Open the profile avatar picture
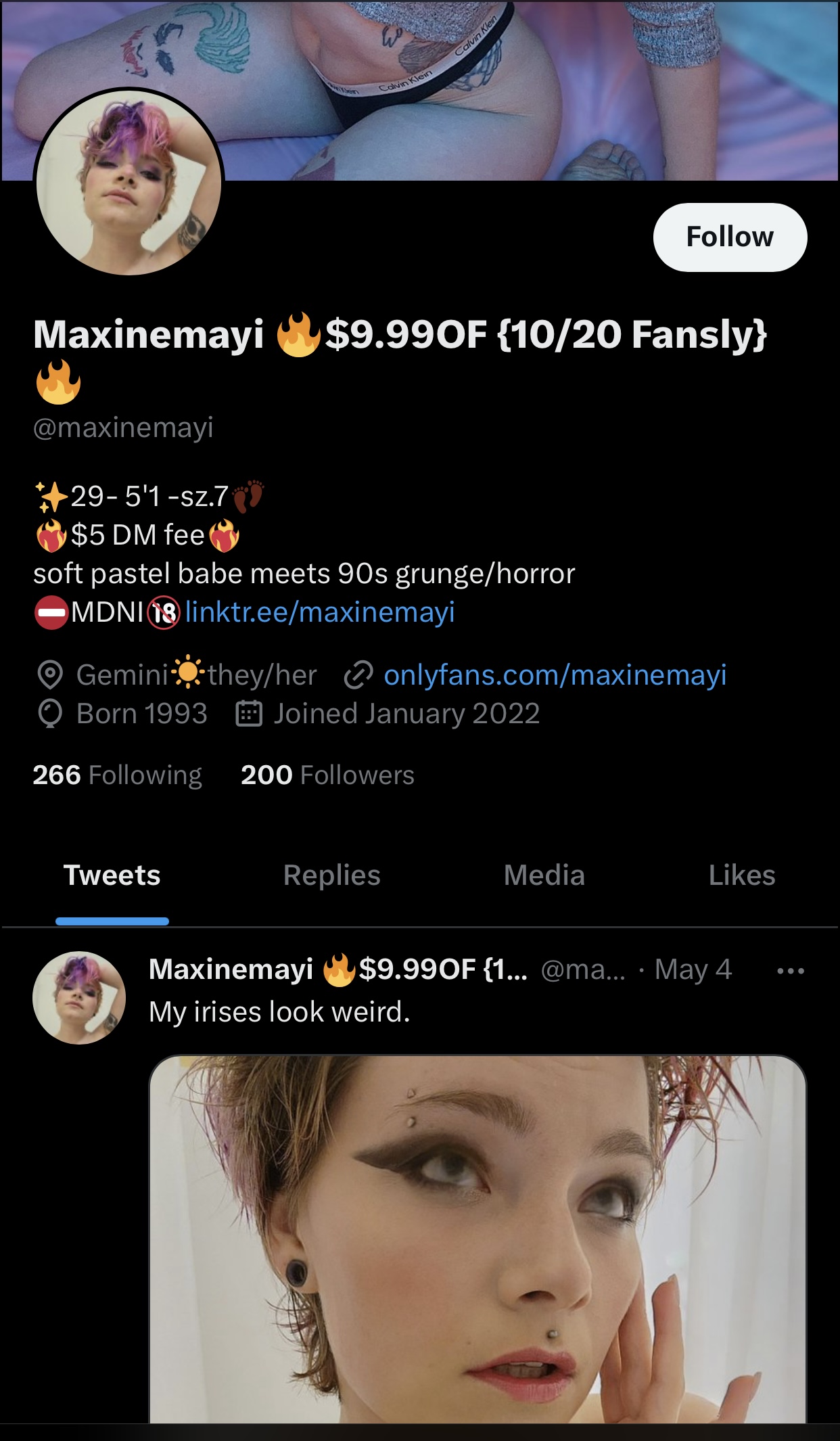 point(129,183)
